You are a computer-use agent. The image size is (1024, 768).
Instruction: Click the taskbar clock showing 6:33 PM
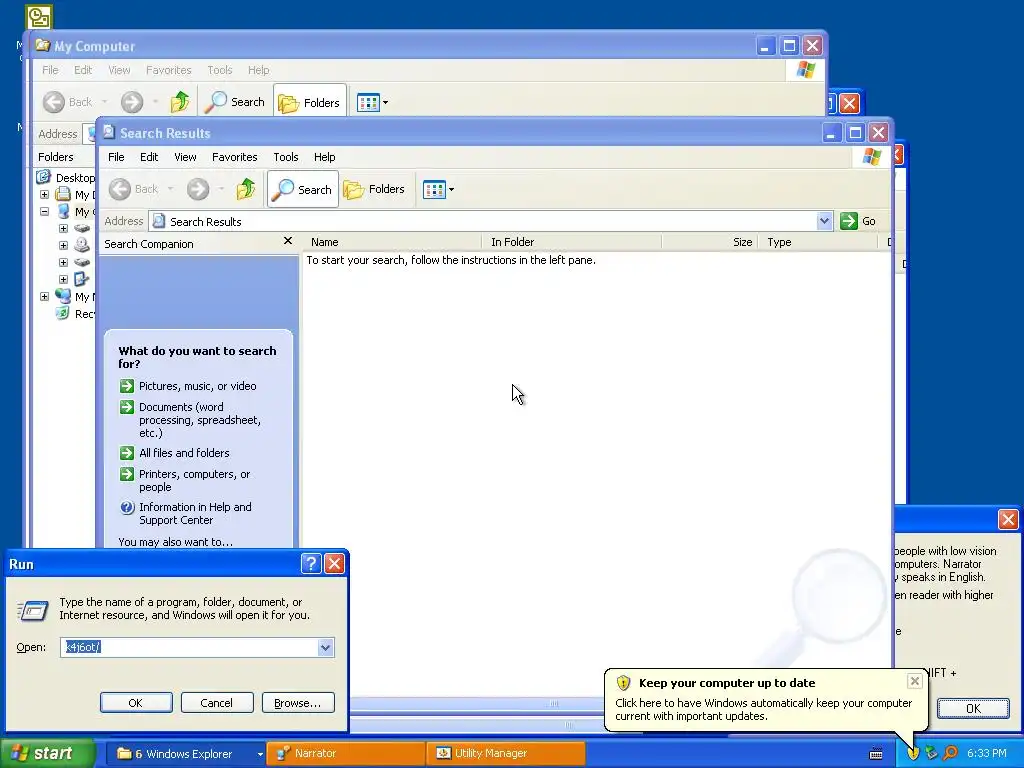point(986,754)
